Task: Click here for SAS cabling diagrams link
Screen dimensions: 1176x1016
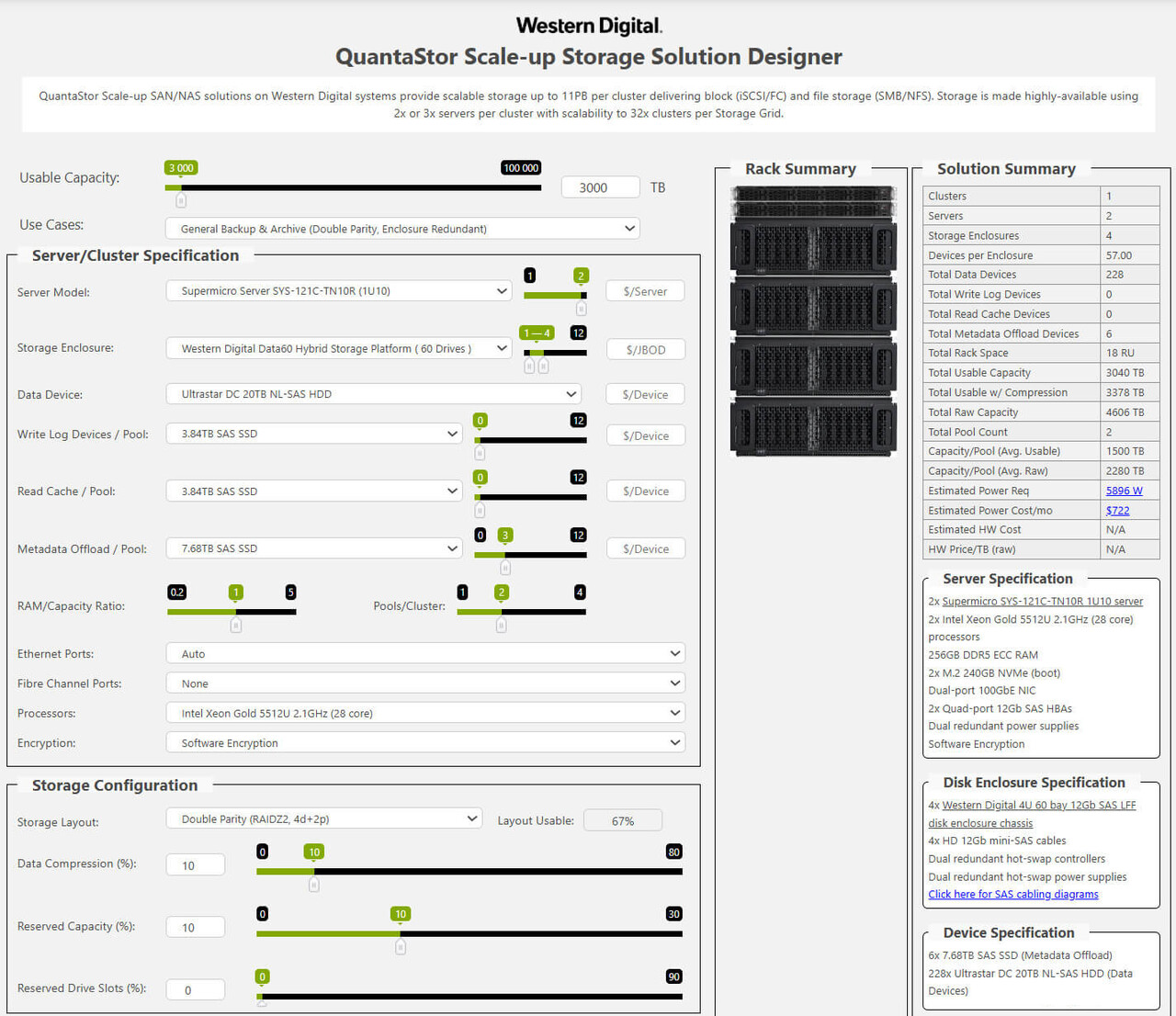Action: [1013, 894]
